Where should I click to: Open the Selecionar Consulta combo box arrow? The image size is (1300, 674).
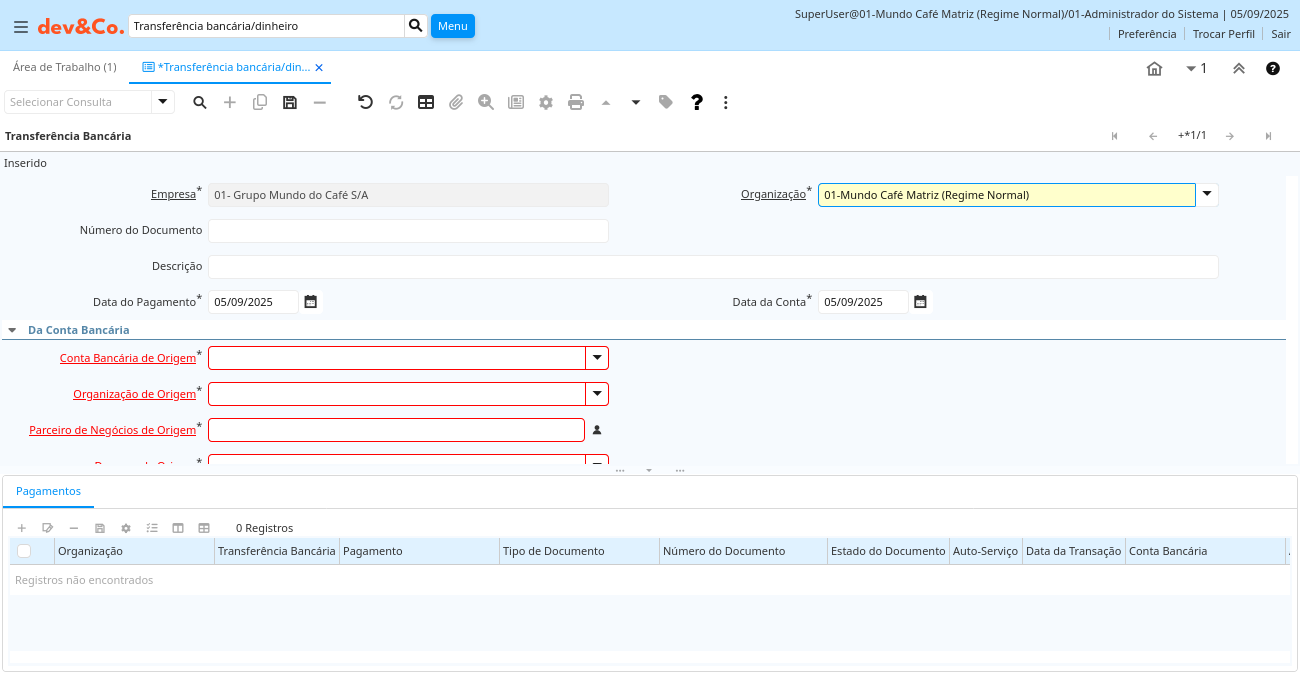163,102
